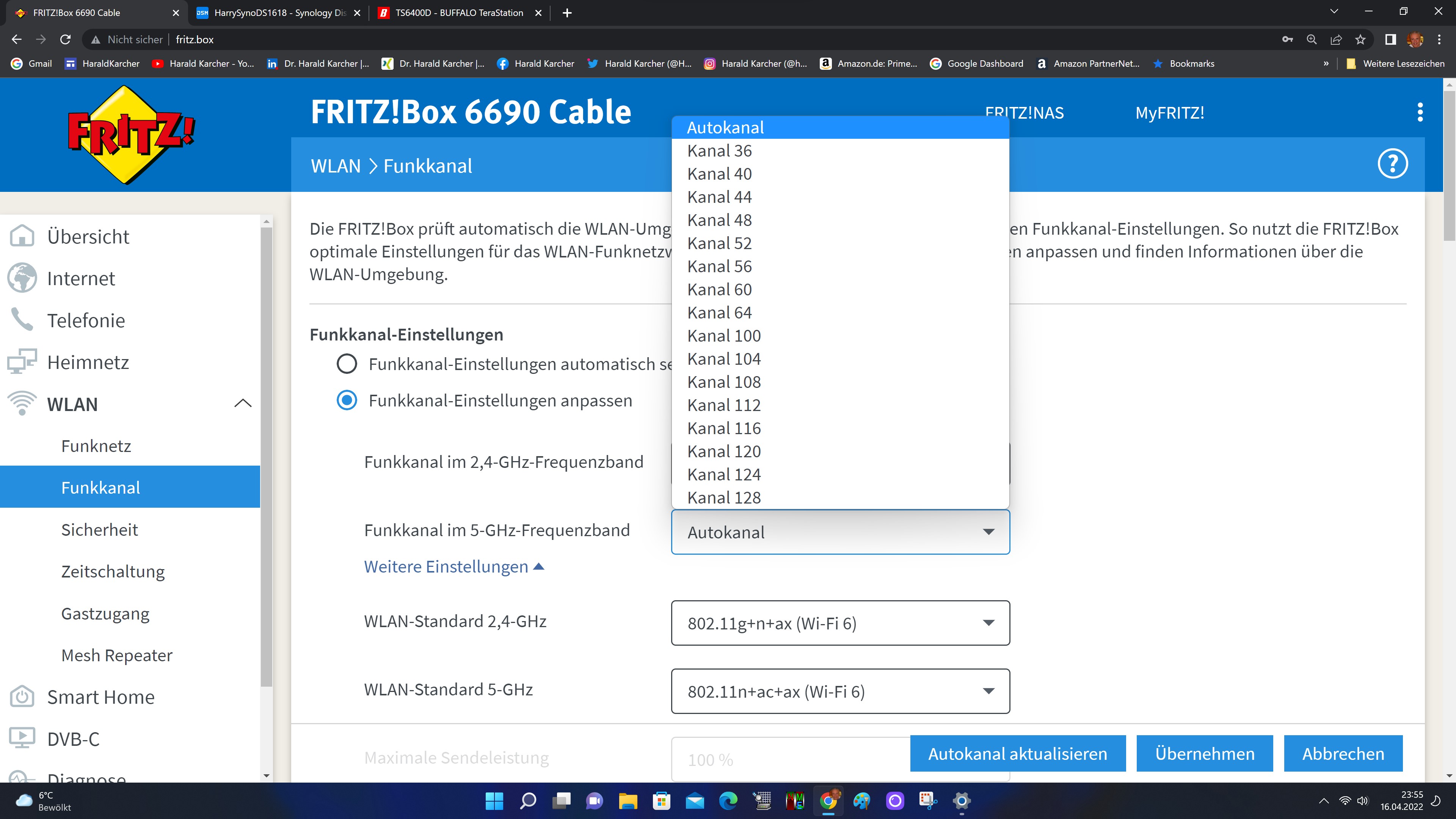Bookmark page with star icon
Screen dimensions: 1456x819
[x=1360, y=39]
